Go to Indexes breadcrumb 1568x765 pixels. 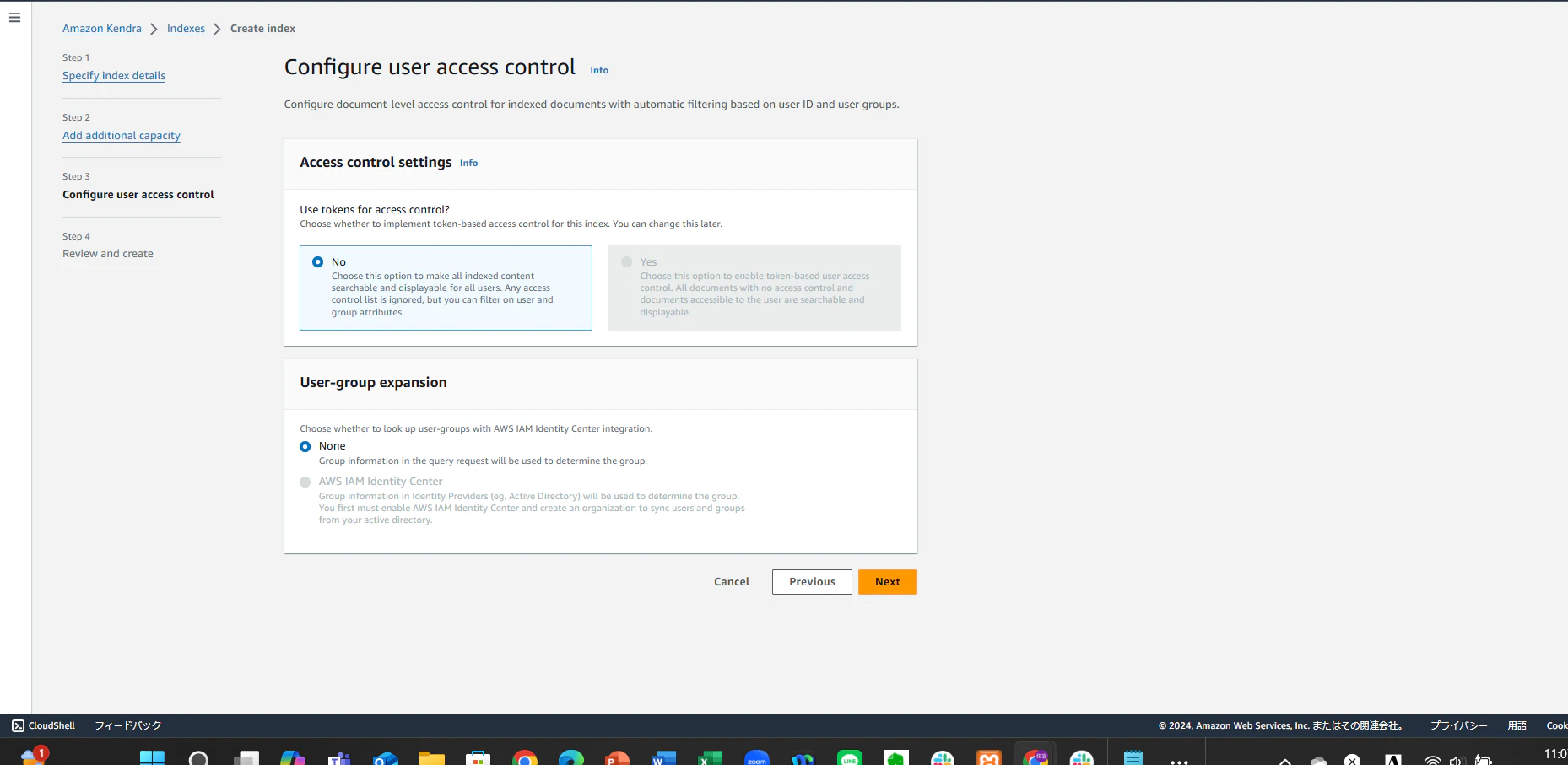click(186, 29)
